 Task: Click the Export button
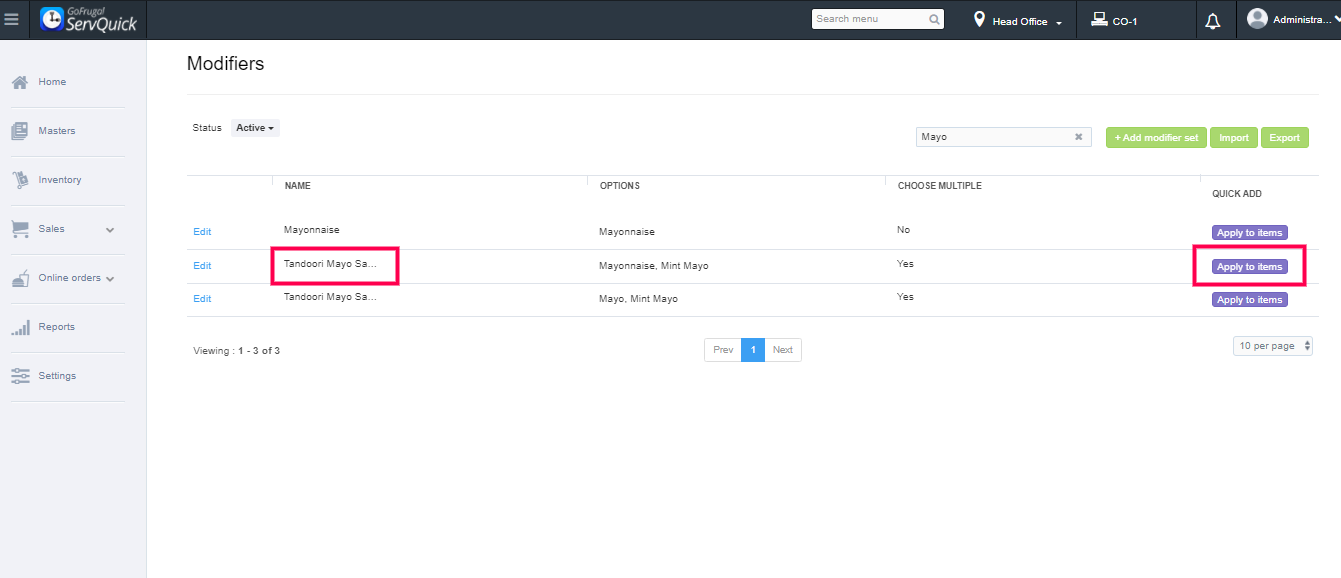(1285, 138)
